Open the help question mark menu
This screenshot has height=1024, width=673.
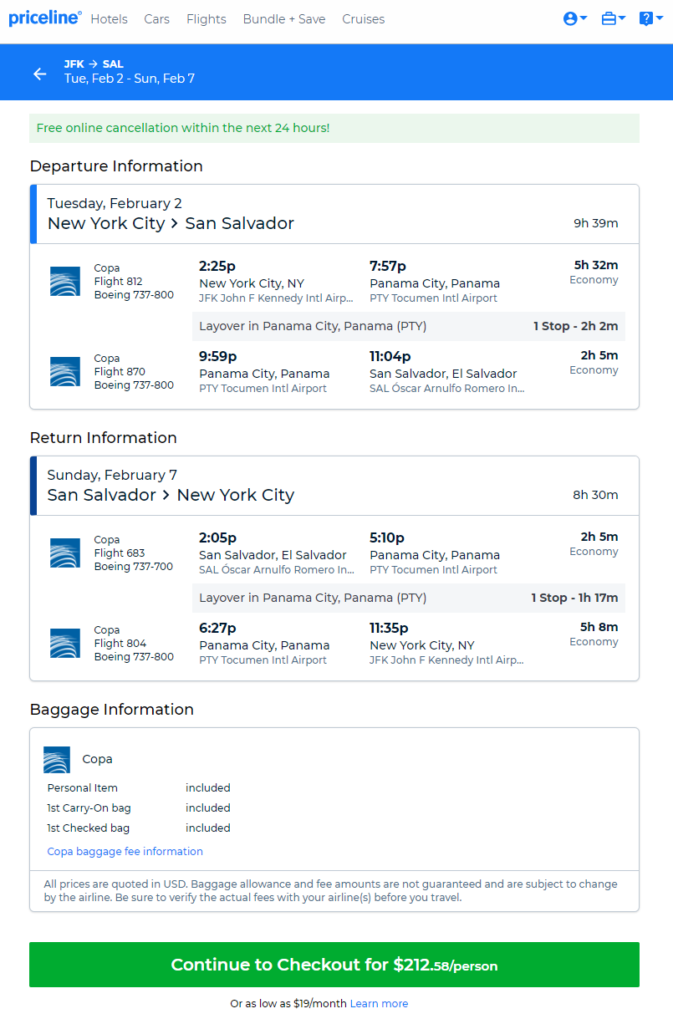[651, 19]
